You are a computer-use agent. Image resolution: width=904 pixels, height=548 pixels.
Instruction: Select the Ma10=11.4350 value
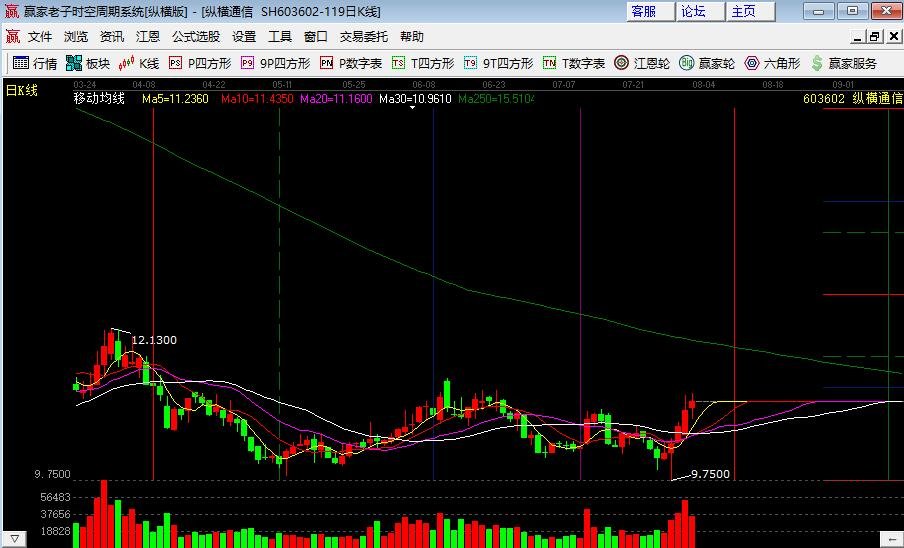pos(257,99)
